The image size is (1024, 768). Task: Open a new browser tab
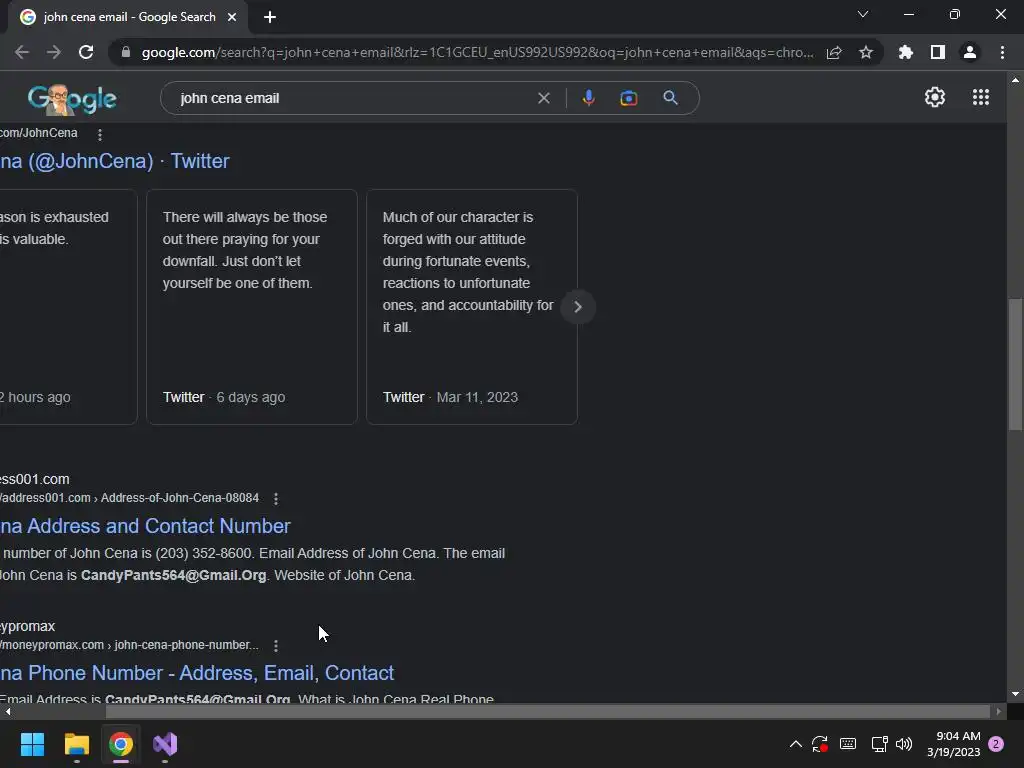point(270,17)
